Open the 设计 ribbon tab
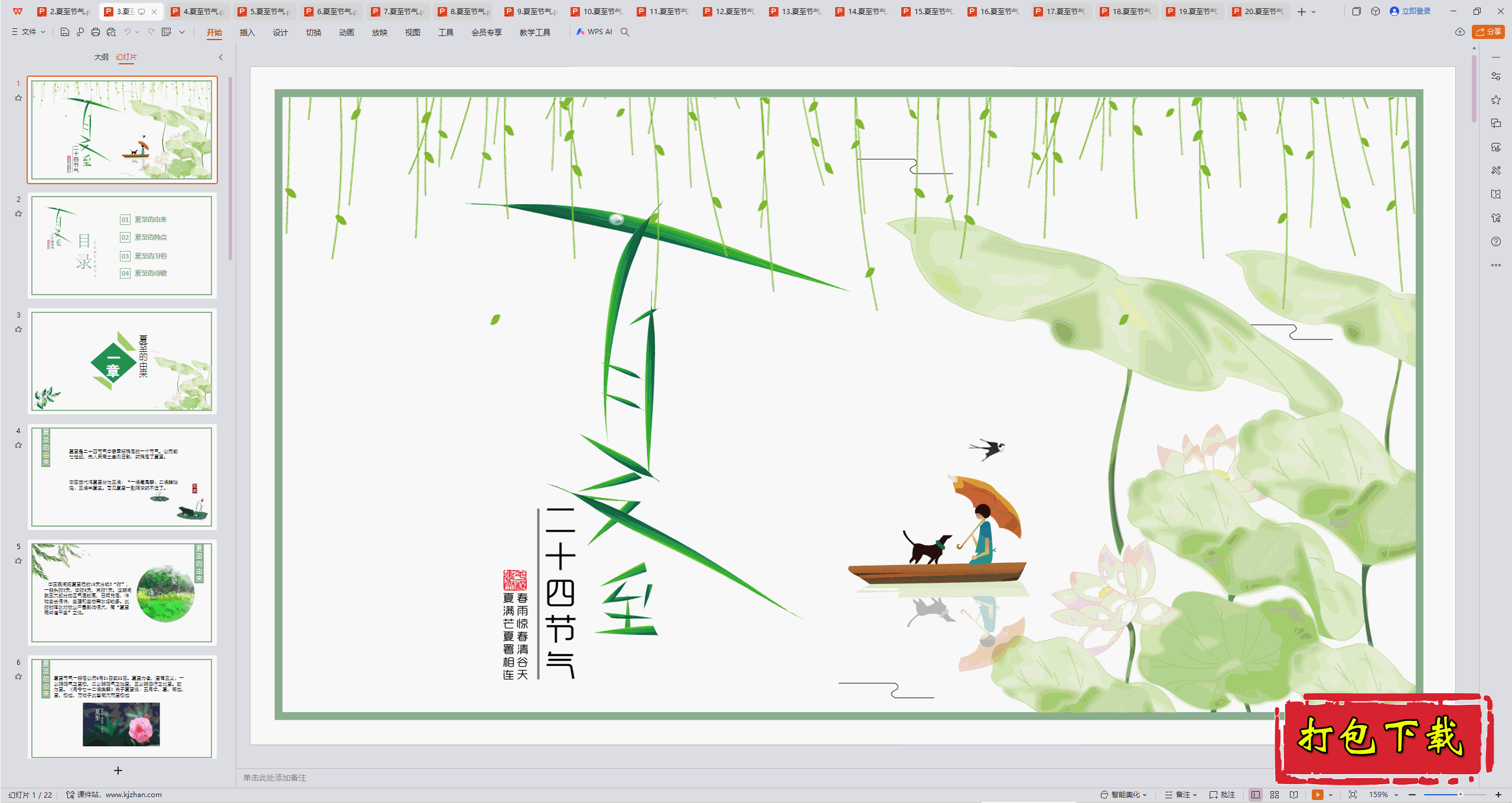Viewport: 1512px width, 803px height. (x=280, y=32)
